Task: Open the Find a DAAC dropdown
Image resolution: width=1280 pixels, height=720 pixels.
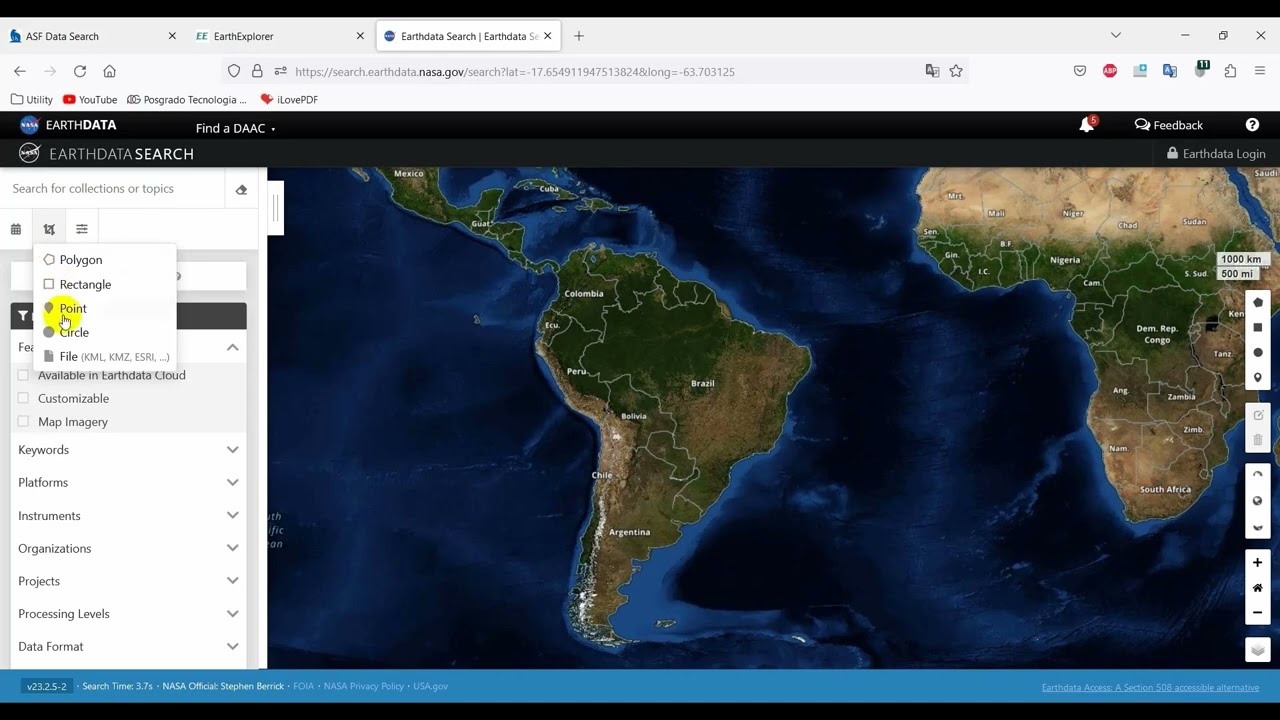Action: 235,128
